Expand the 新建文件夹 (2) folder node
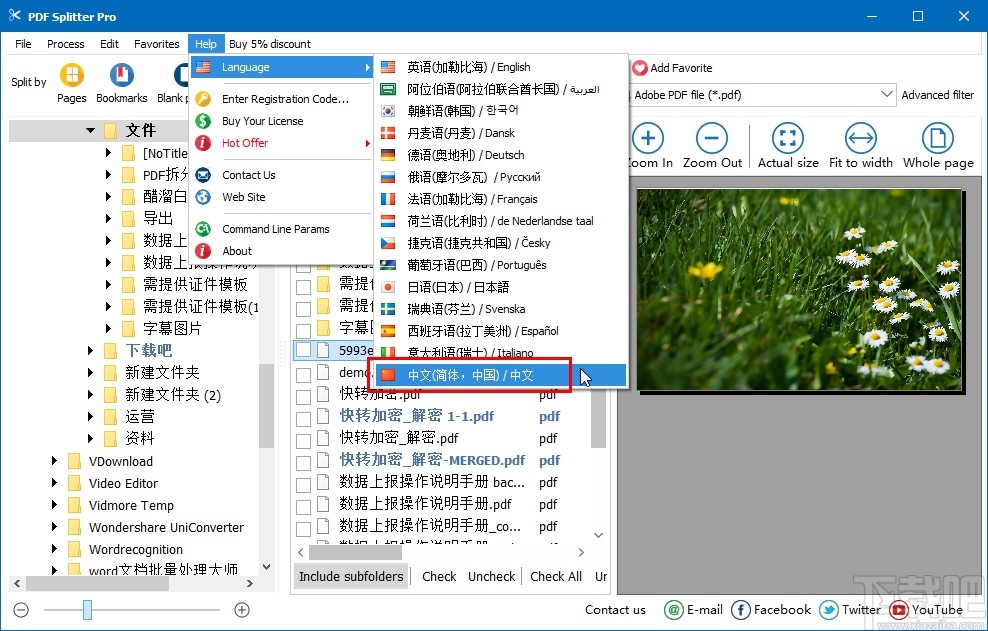This screenshot has width=988, height=631. click(91, 395)
